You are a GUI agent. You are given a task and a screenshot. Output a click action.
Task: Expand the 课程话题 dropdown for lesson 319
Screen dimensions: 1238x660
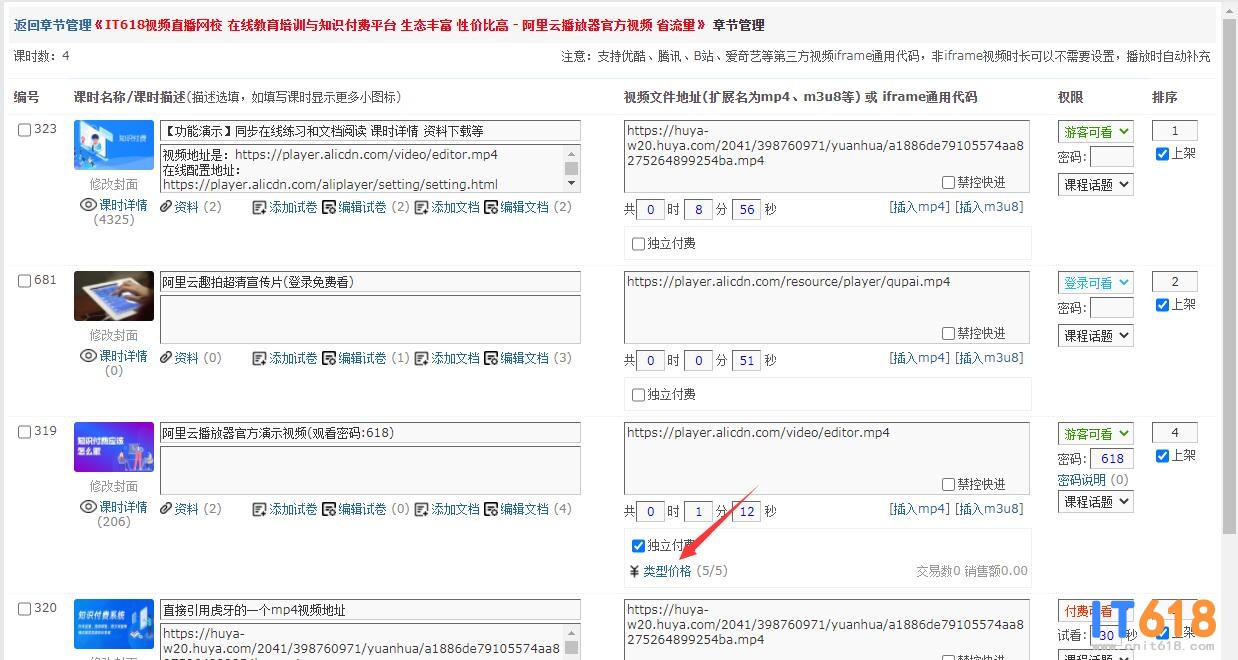click(x=1095, y=502)
